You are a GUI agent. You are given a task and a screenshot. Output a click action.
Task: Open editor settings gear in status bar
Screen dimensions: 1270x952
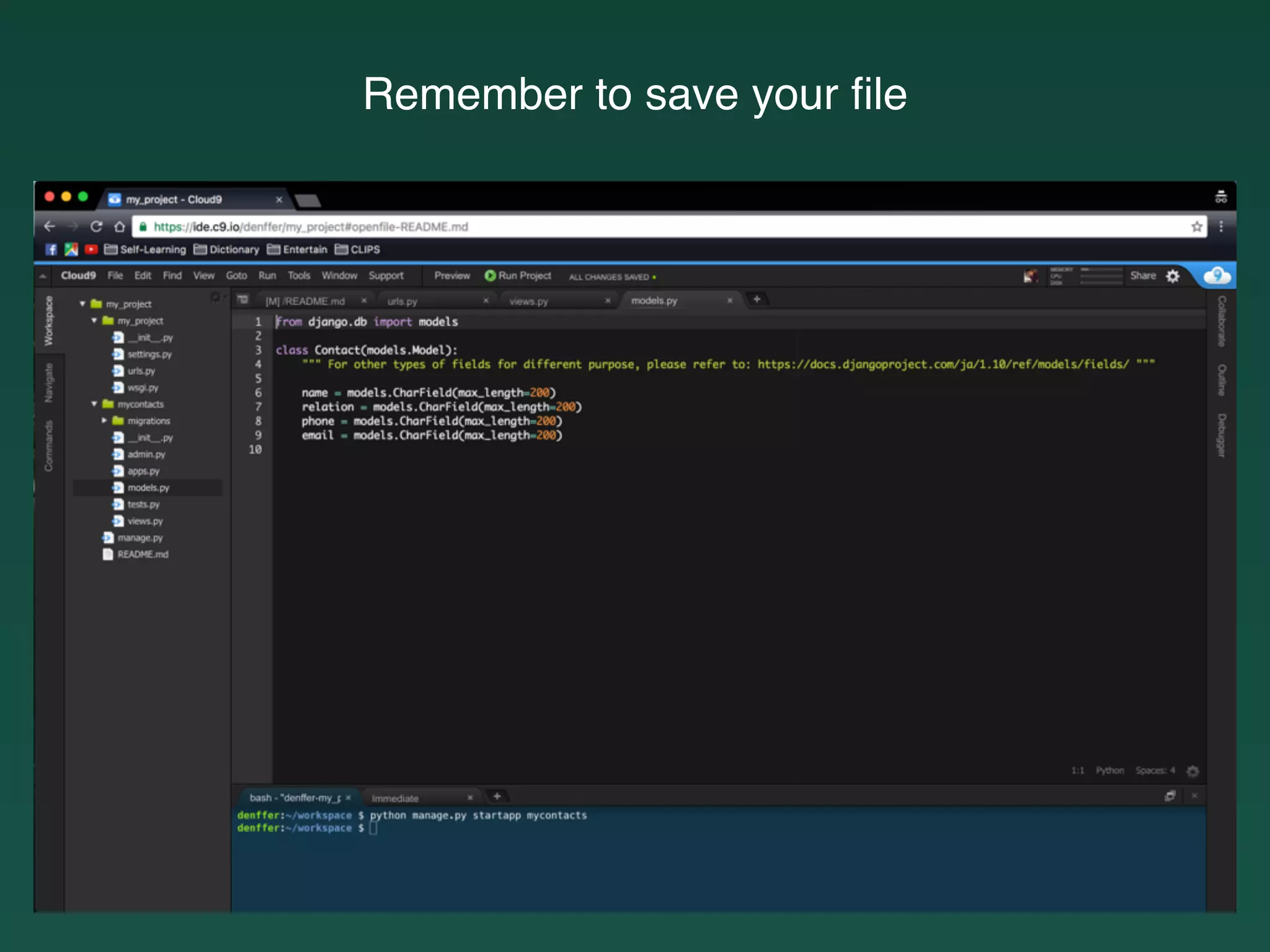pos(1192,771)
